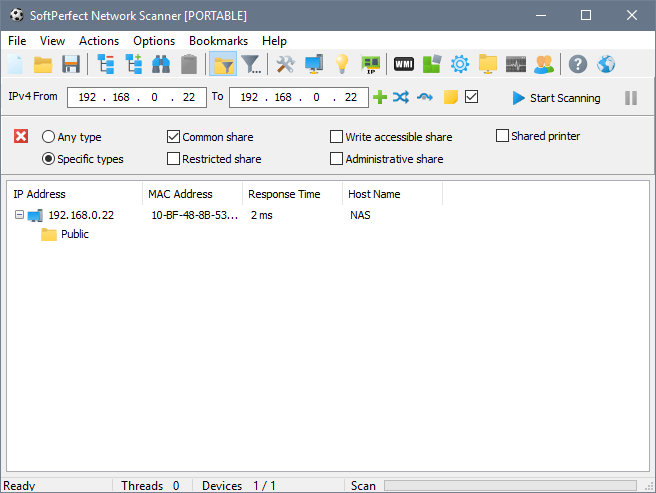Open the Options menu

click(154, 41)
